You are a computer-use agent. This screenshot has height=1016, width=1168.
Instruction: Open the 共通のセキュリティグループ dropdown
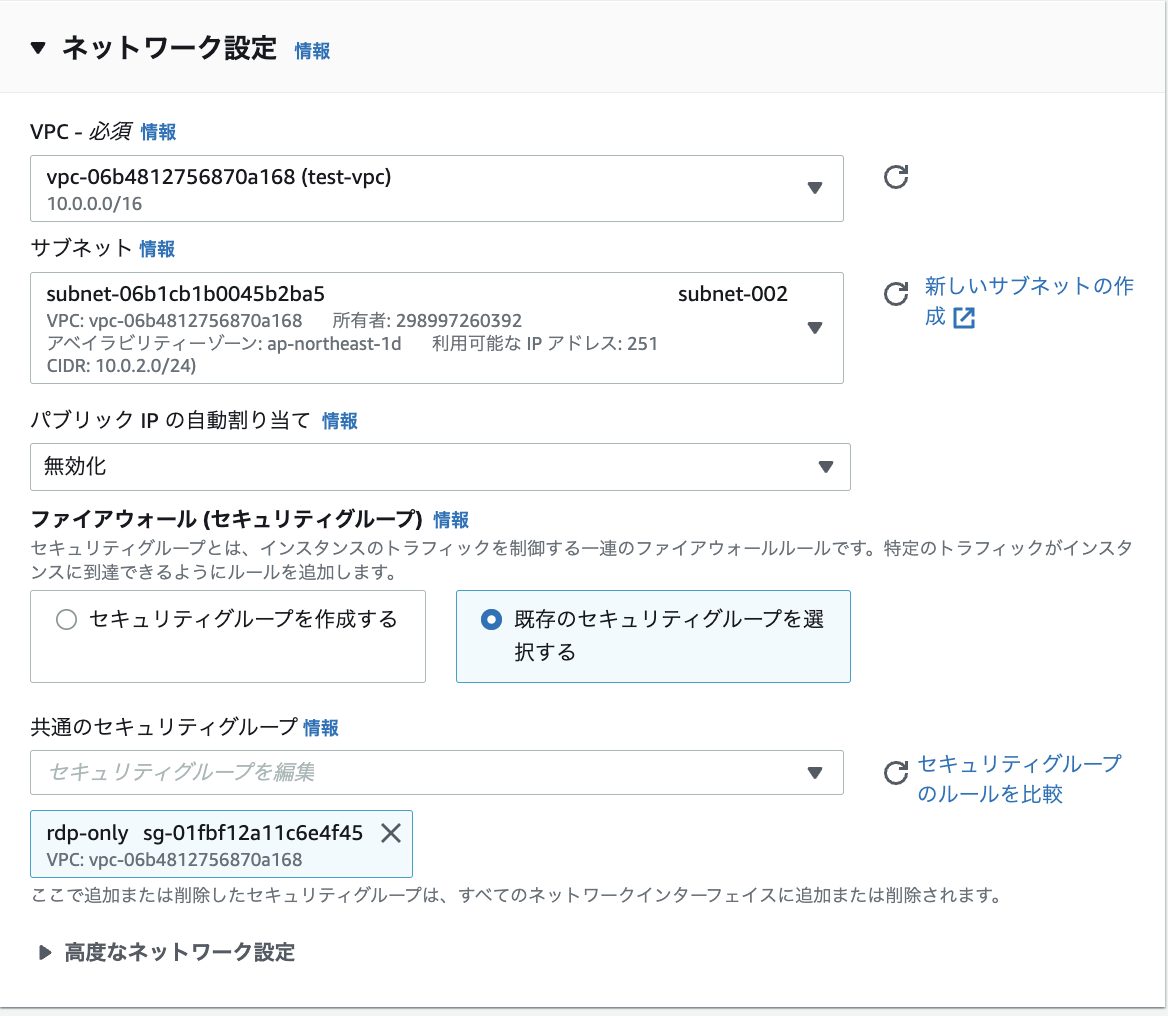pos(815,772)
